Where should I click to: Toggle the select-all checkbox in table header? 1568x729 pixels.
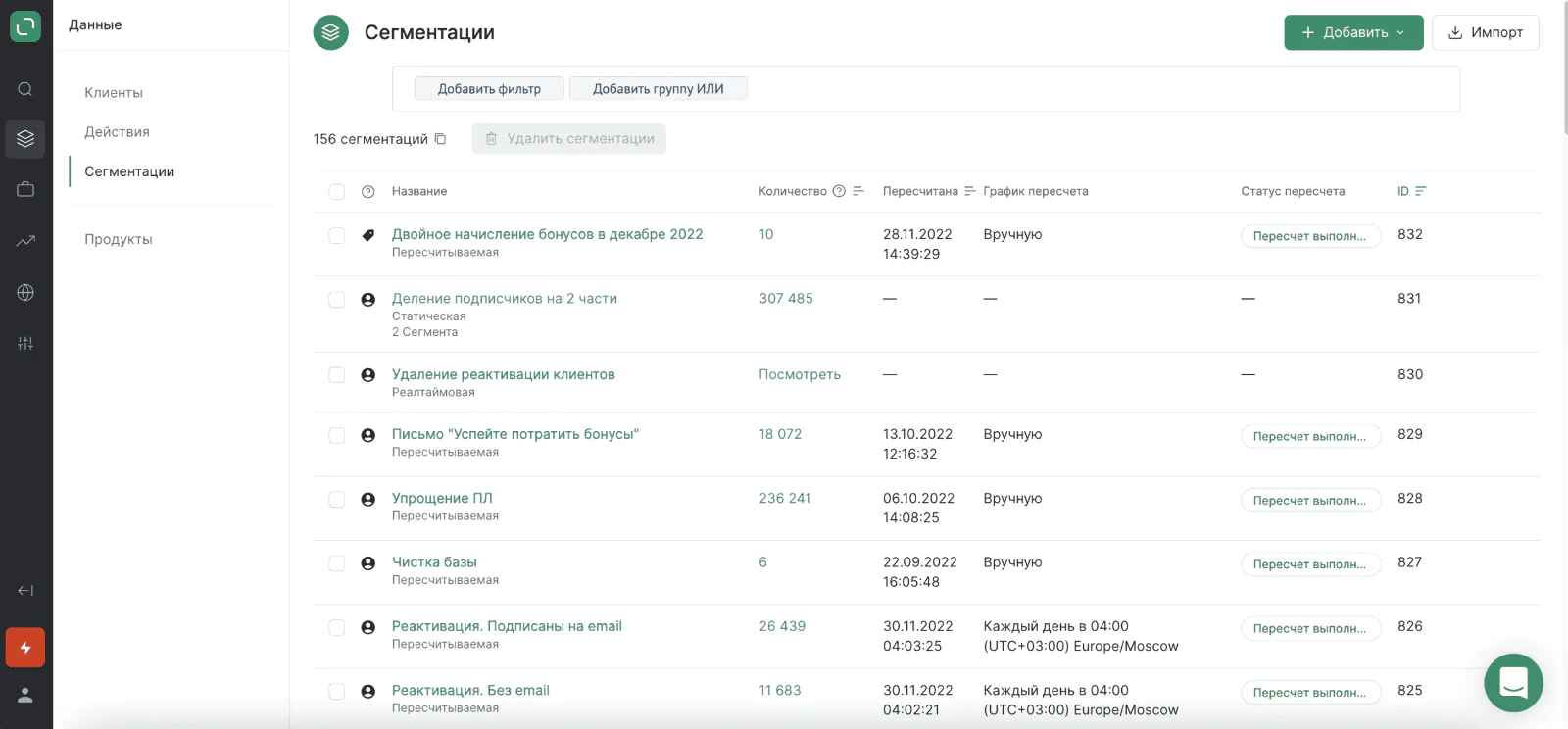[x=337, y=192]
